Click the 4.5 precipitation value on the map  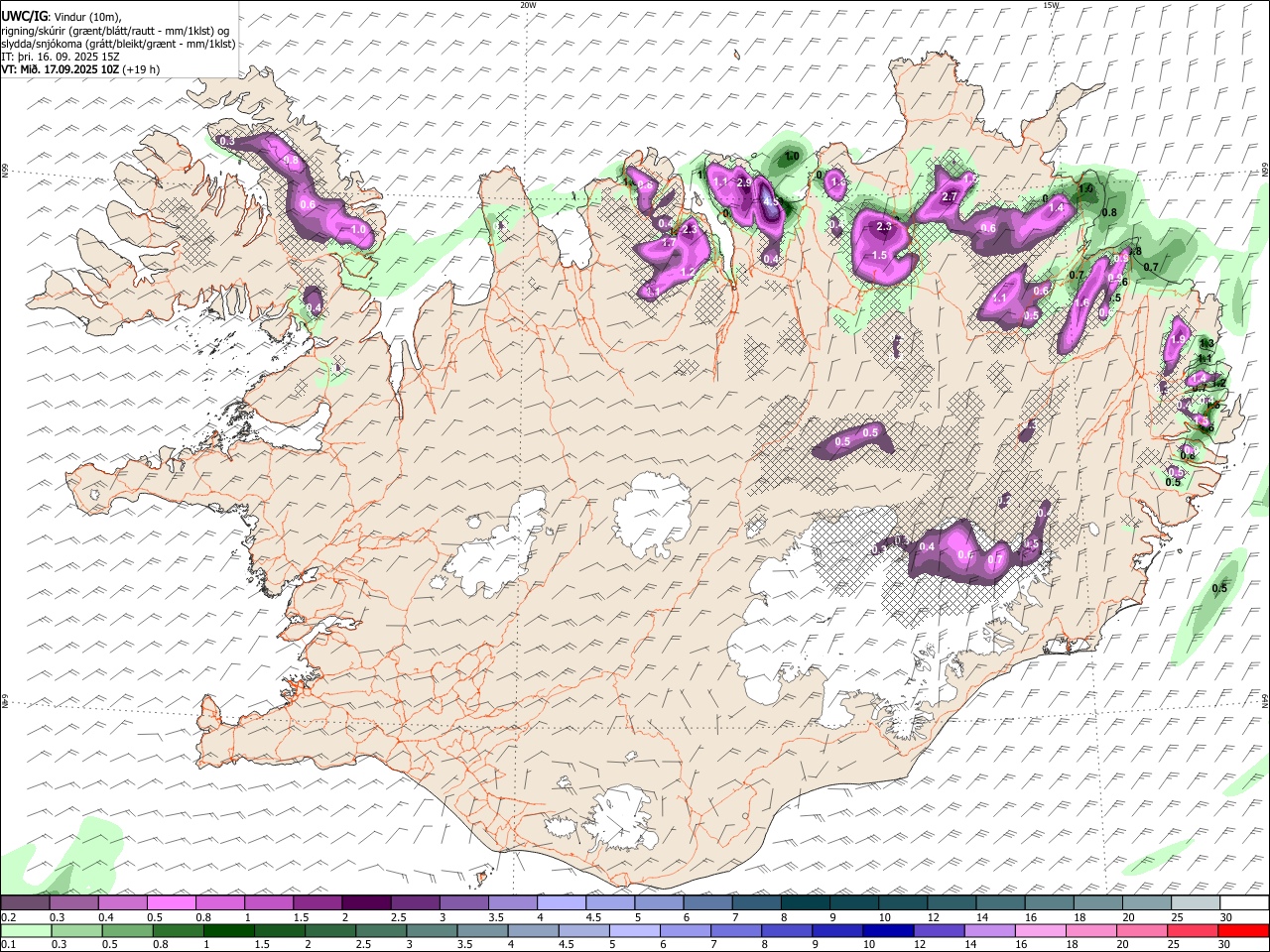pyautogui.click(x=772, y=202)
